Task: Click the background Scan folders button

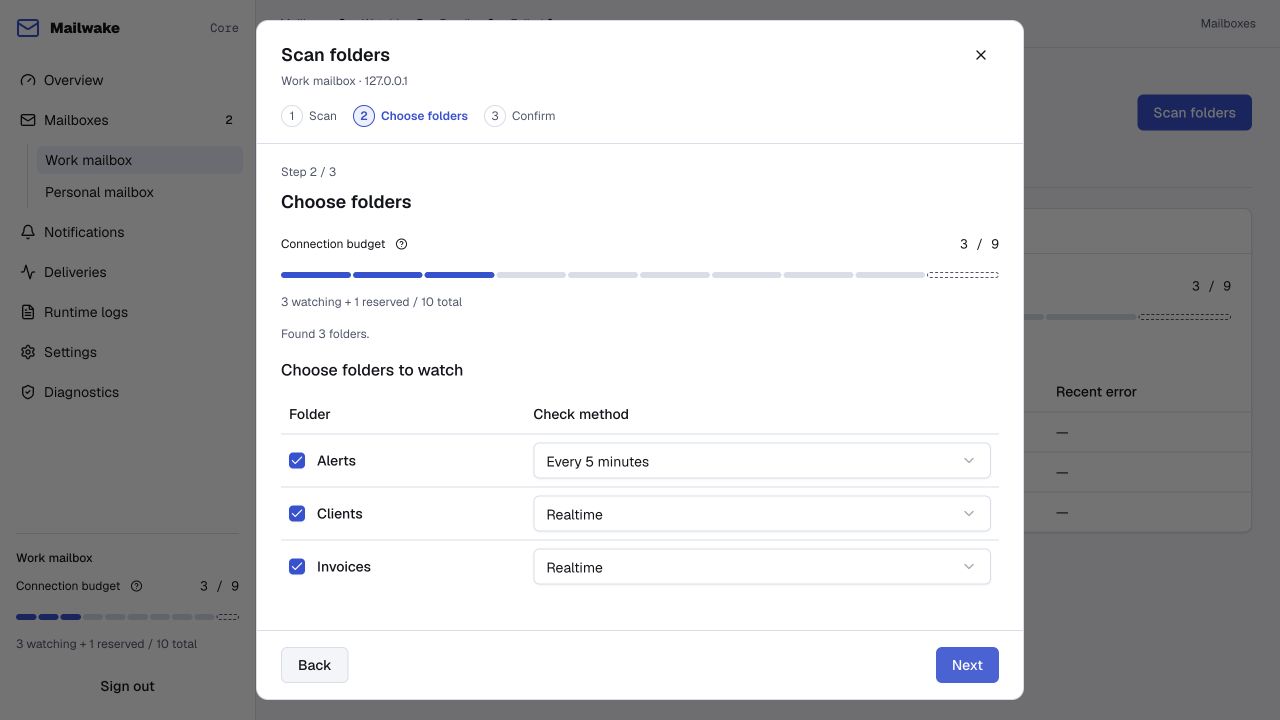Action: [1194, 113]
